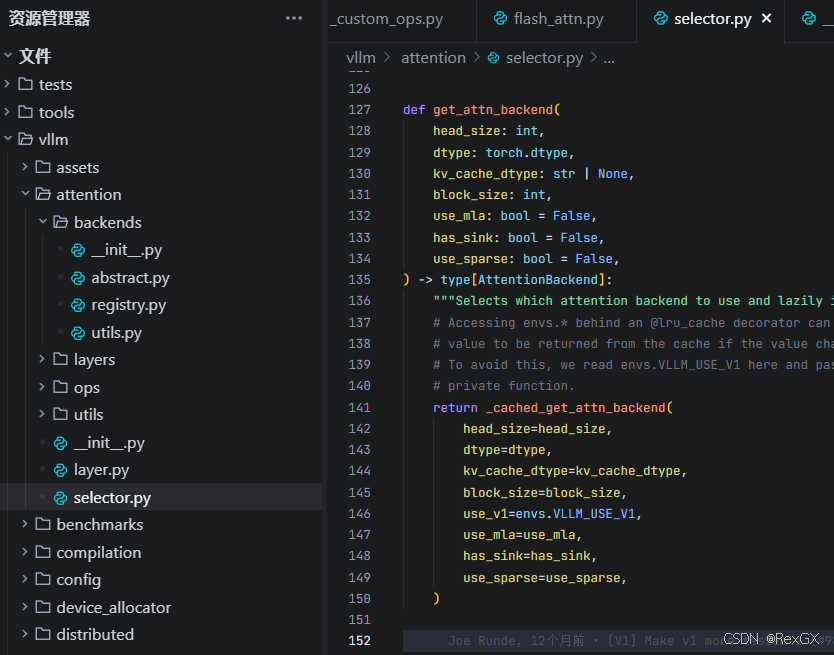Select the selector.py editor tab
Image resolution: width=834 pixels, height=655 pixels.
(710, 19)
